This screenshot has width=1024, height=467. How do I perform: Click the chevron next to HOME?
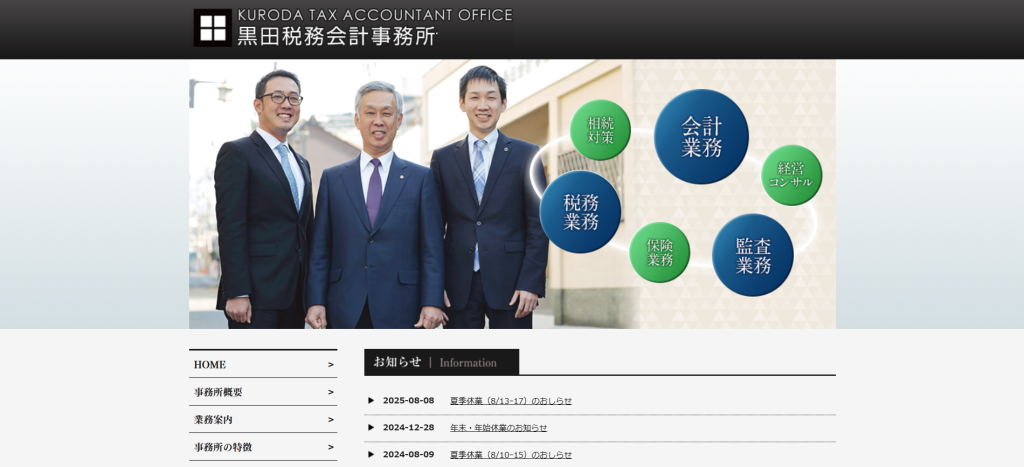click(330, 365)
